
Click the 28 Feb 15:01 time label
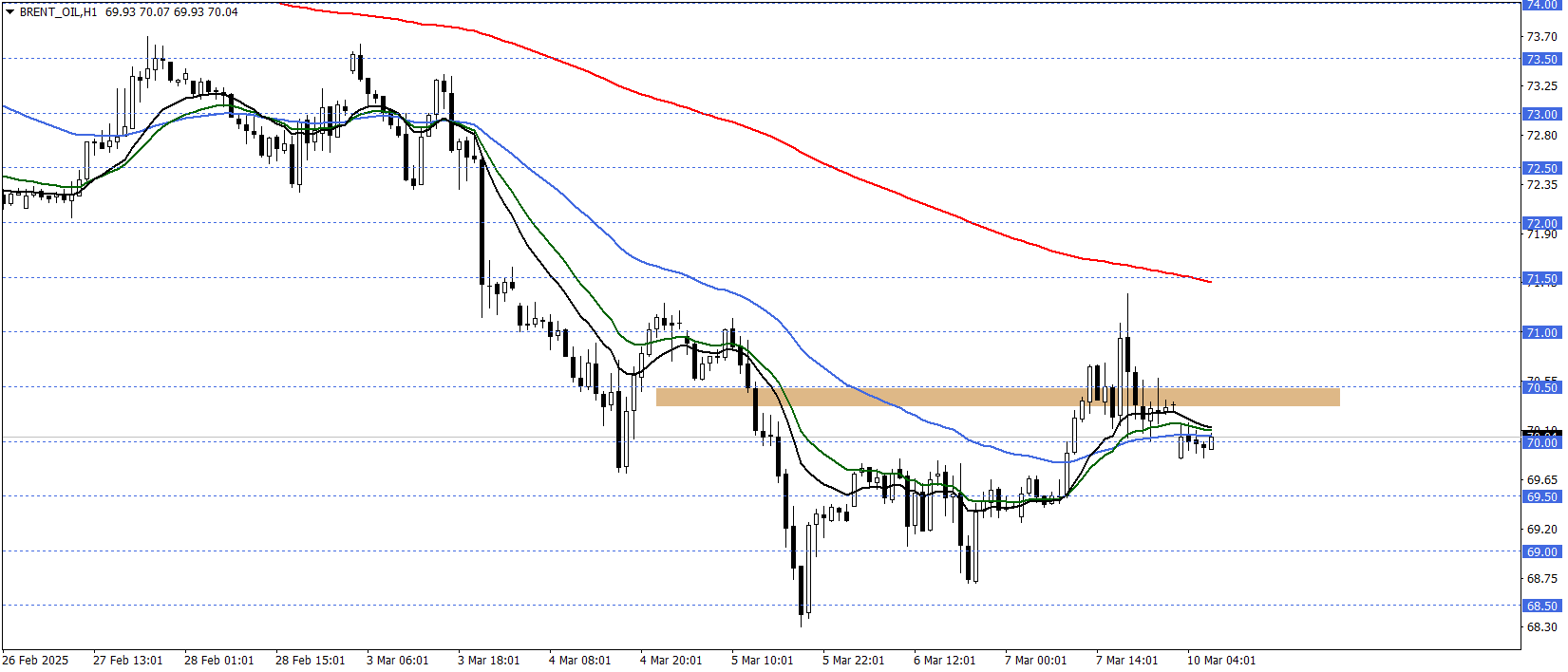(x=311, y=660)
